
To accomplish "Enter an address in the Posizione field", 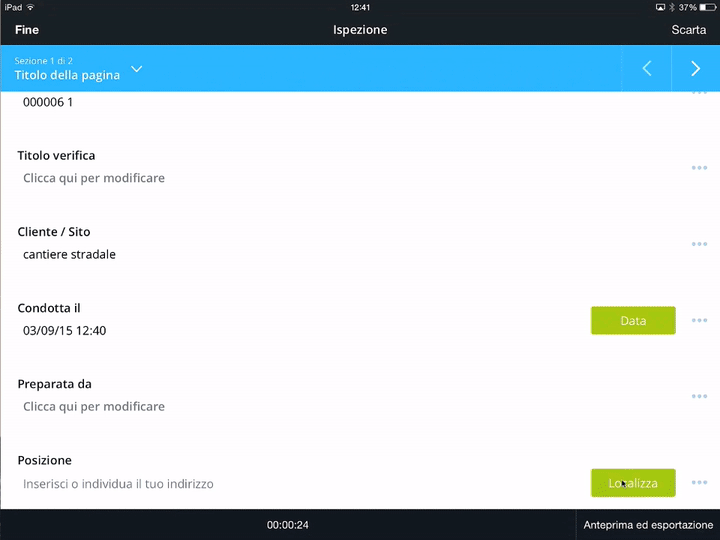I will click(118, 484).
